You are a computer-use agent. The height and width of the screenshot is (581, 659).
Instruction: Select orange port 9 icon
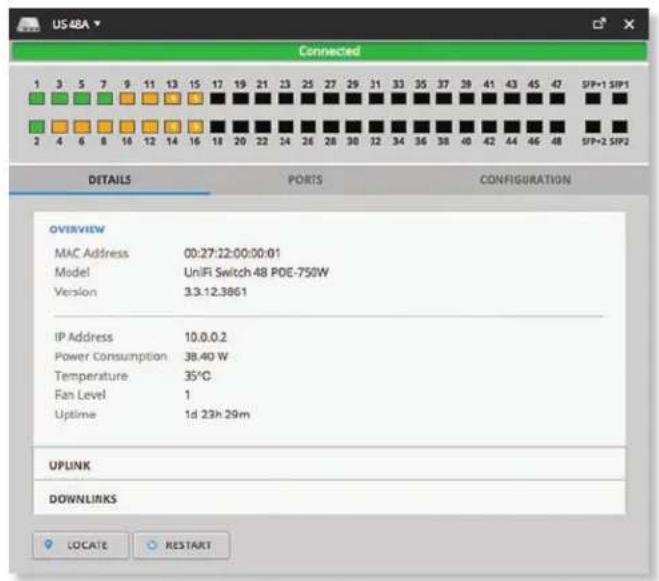pos(127,98)
